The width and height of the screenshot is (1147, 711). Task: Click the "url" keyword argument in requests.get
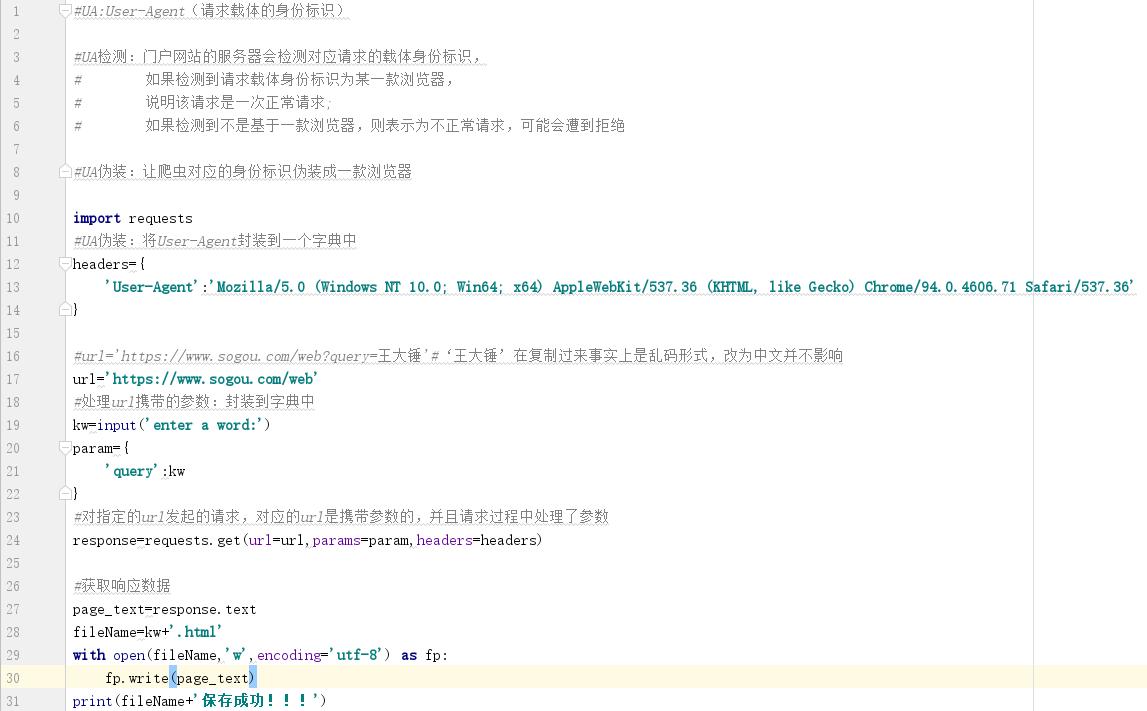click(x=260, y=541)
